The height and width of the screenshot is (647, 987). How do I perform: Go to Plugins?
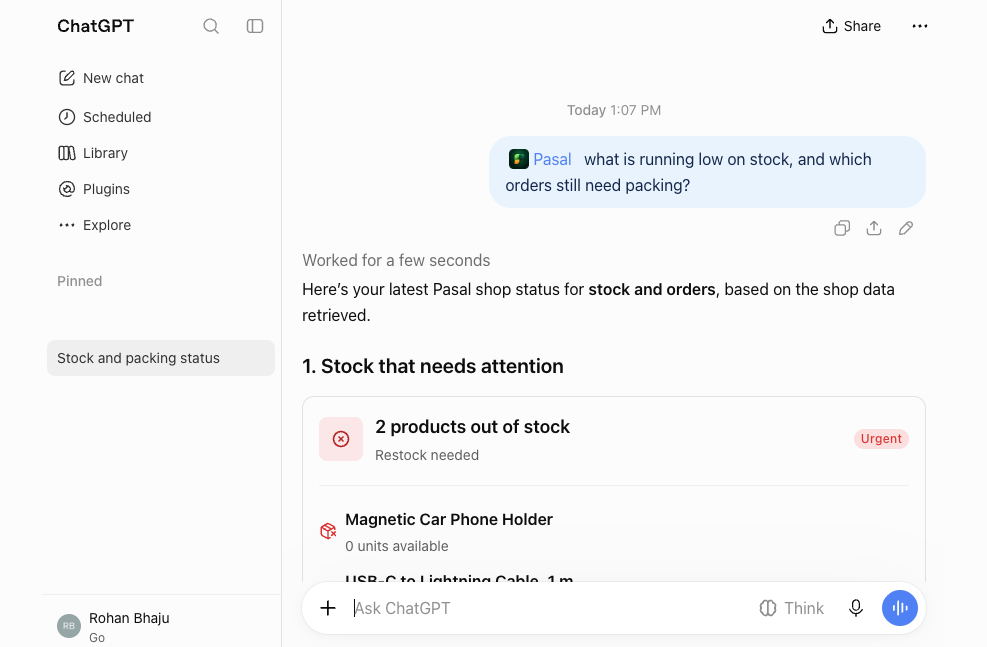[94, 189]
